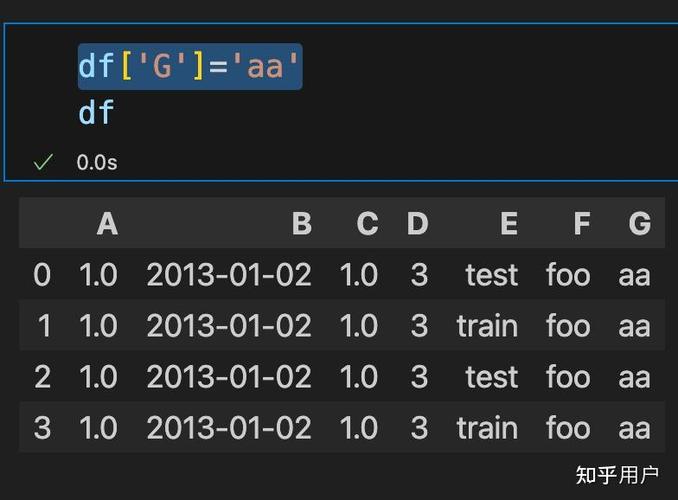The height and width of the screenshot is (500, 678).
Task: Select column header A
Action: [107, 224]
